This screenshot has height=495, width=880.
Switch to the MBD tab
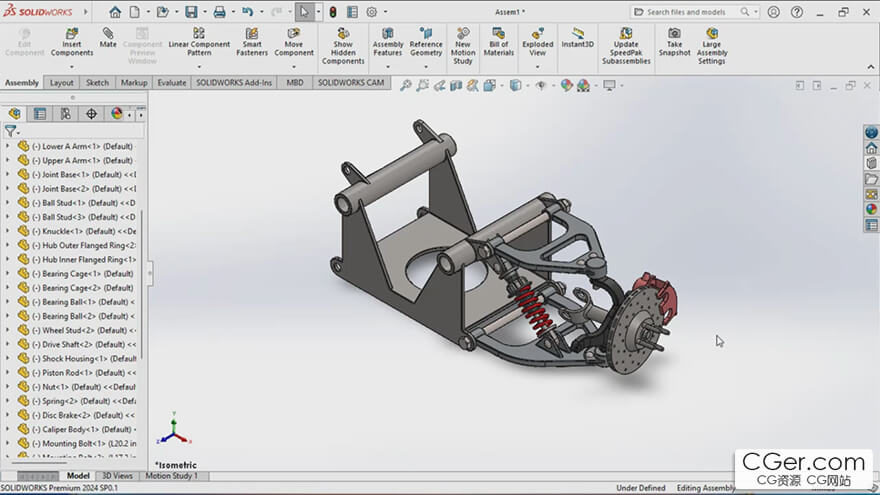[x=295, y=82]
